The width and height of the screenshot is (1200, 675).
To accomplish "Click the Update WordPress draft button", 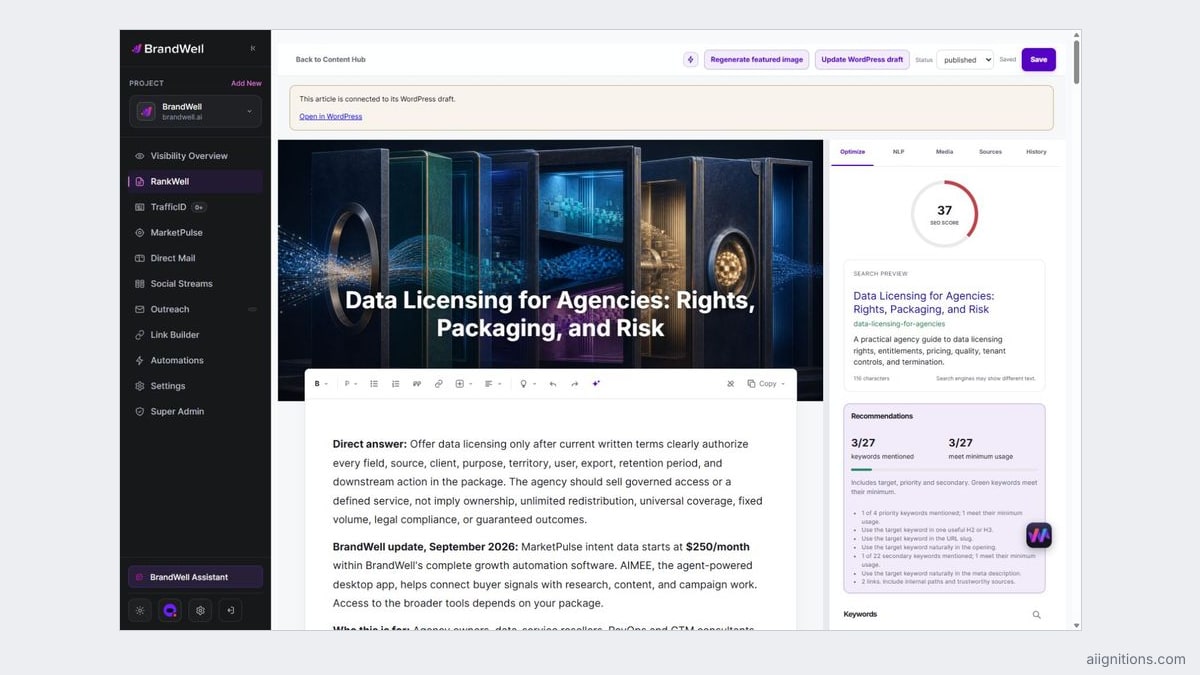I will pyautogui.click(x=862, y=60).
